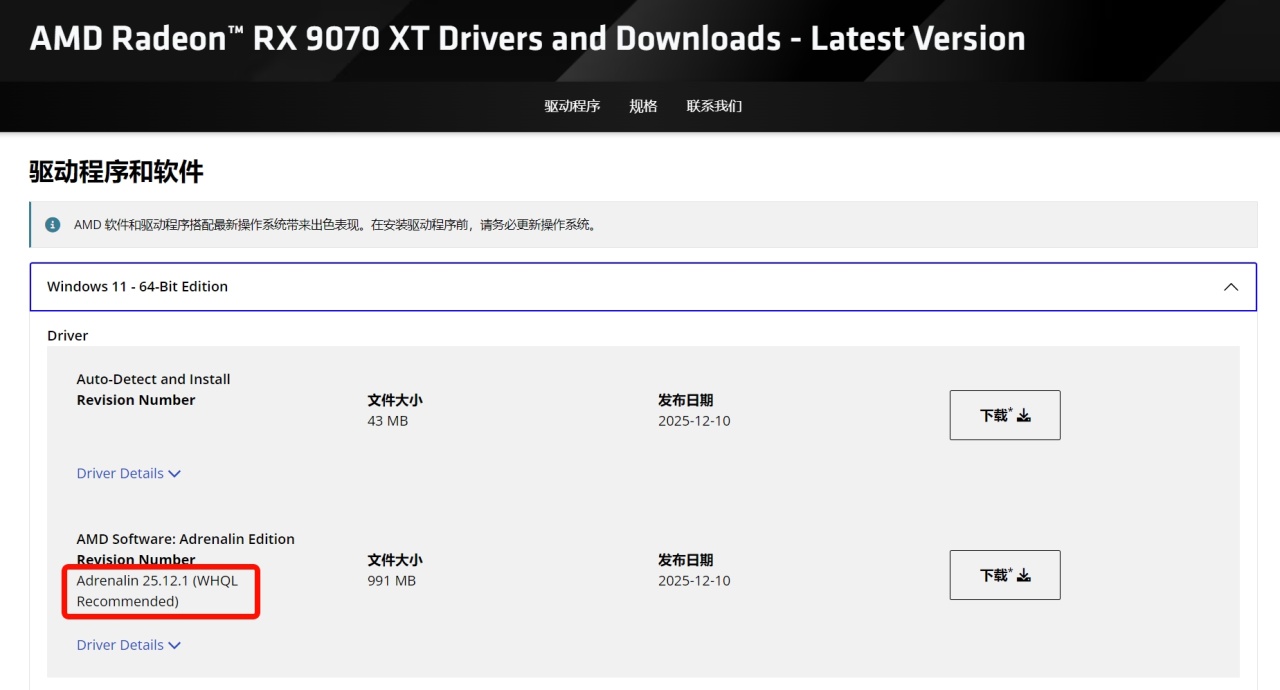
Task: Click 发布日期 label in Adrenalin Edition row
Action: click(686, 560)
